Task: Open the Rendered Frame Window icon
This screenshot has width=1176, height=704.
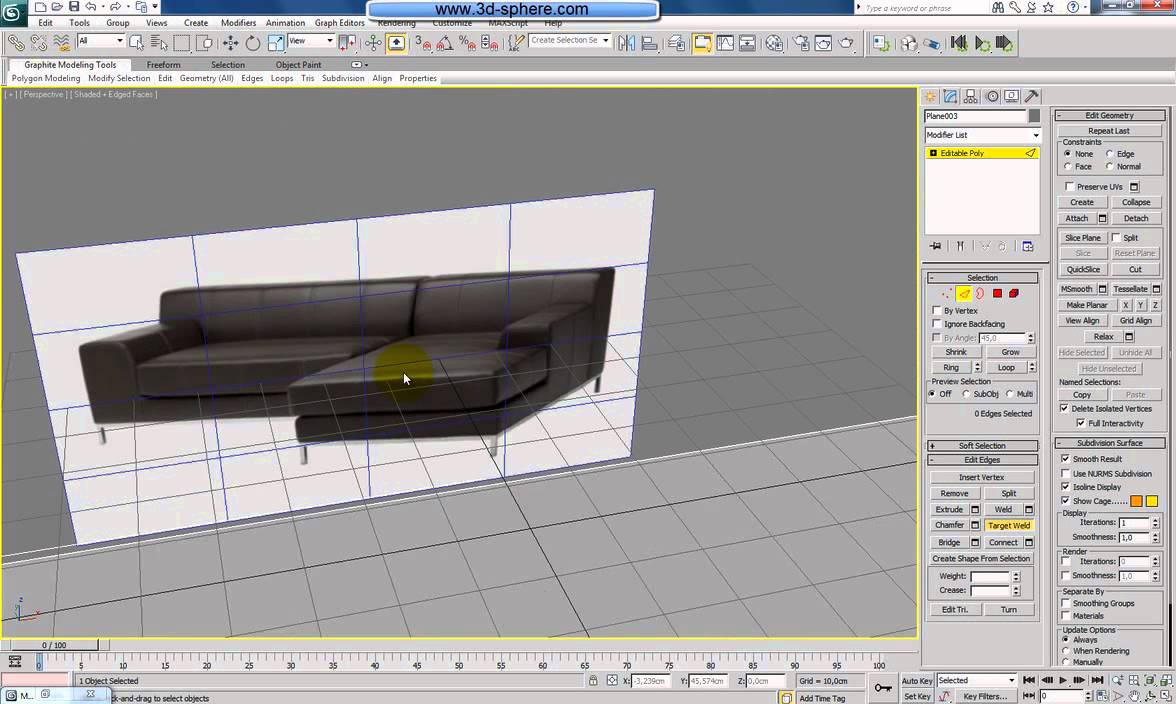Action: [x=824, y=43]
